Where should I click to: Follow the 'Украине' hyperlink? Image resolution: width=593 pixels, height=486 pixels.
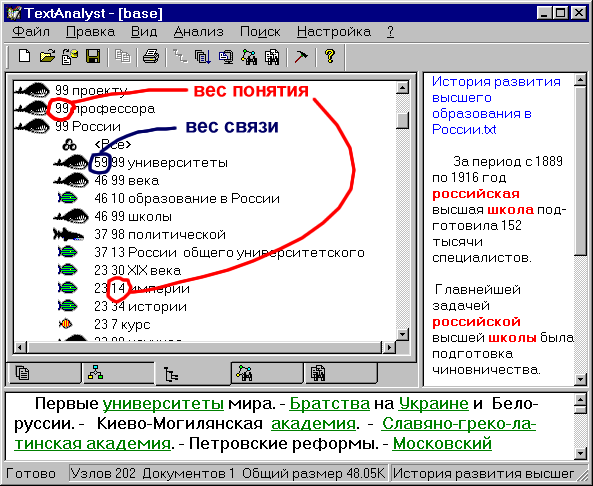click(433, 404)
